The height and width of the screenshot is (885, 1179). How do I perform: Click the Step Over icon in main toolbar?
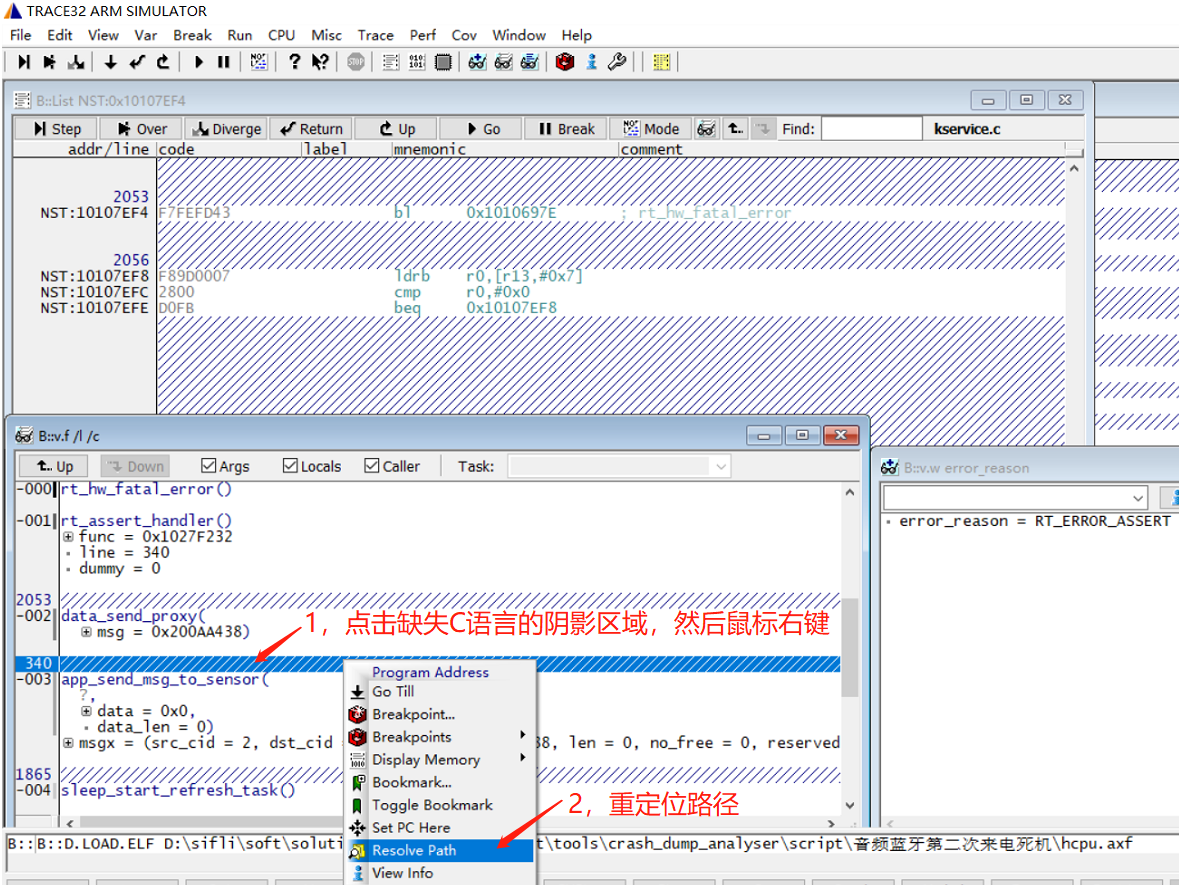(x=50, y=62)
